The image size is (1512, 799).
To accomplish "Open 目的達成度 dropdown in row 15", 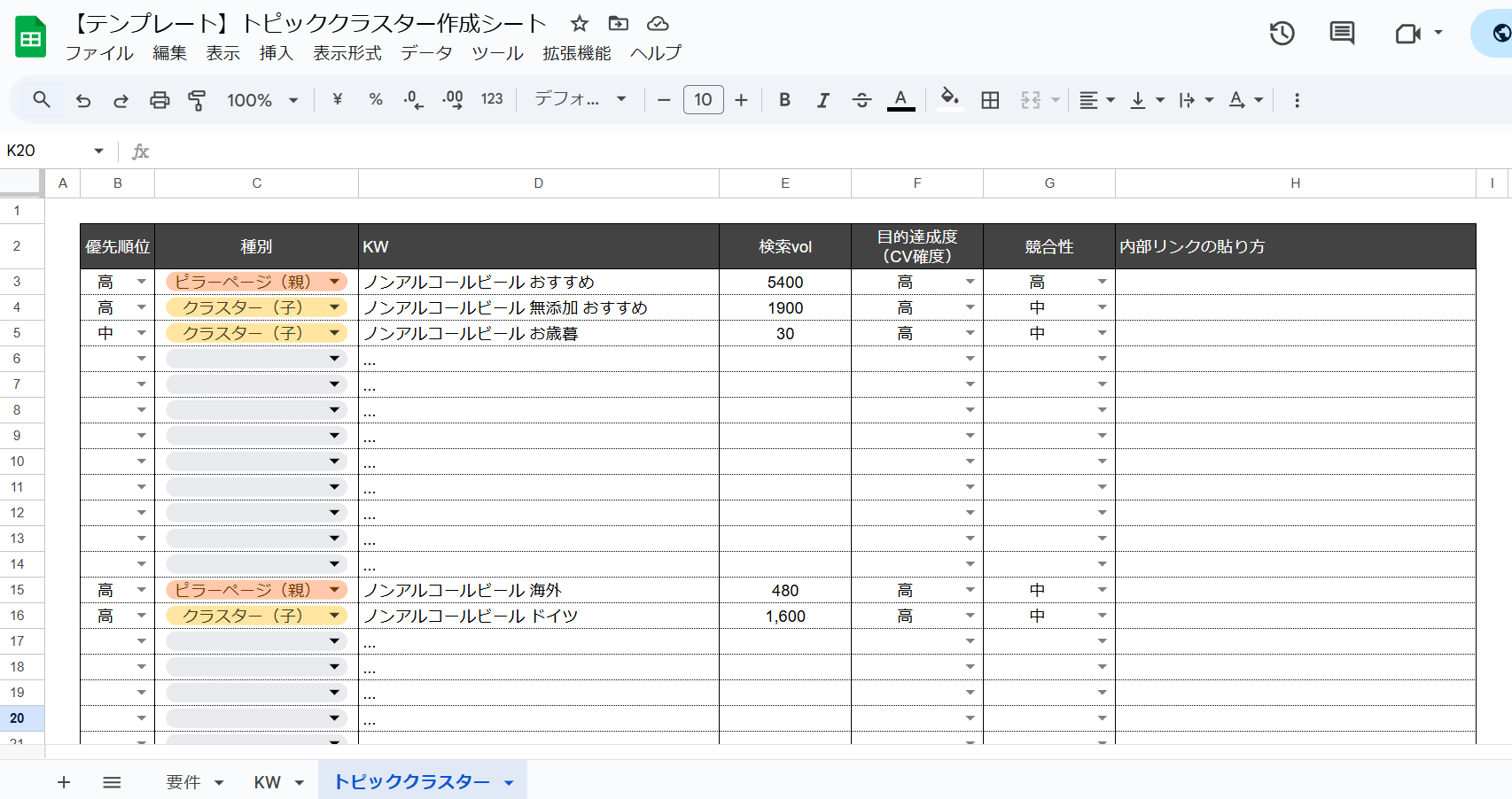I will pos(970,590).
